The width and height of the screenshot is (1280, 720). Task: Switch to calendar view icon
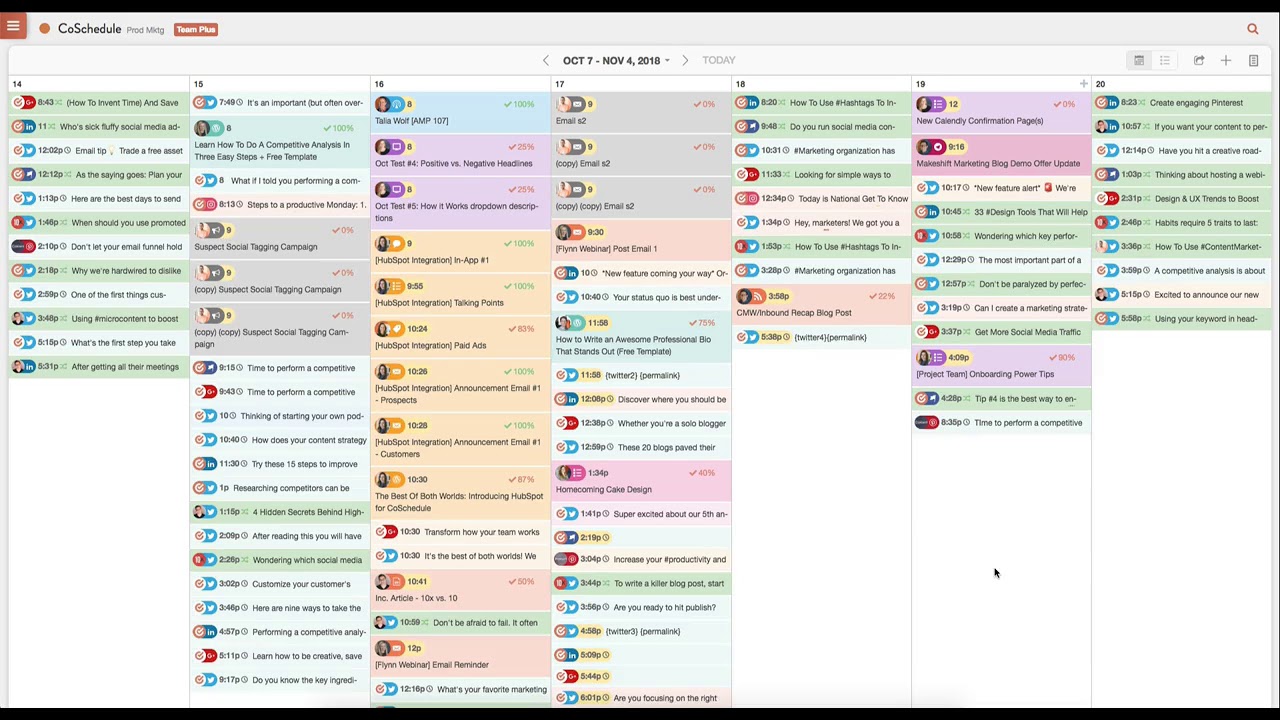[1139, 61]
